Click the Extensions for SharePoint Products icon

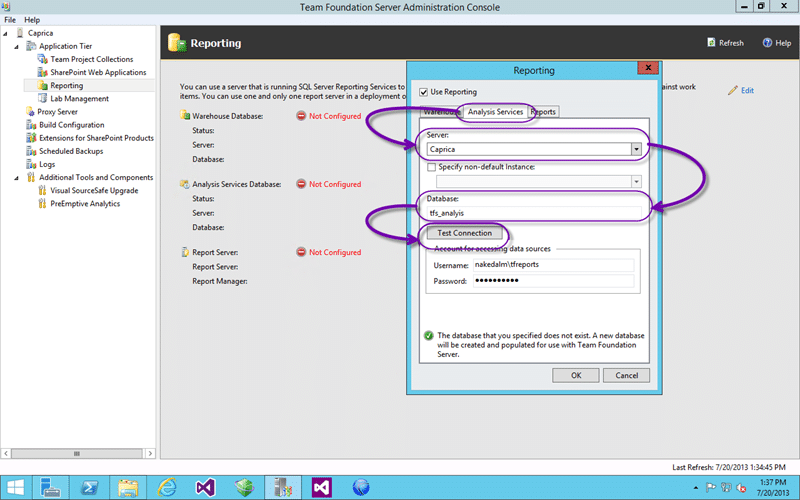point(31,138)
